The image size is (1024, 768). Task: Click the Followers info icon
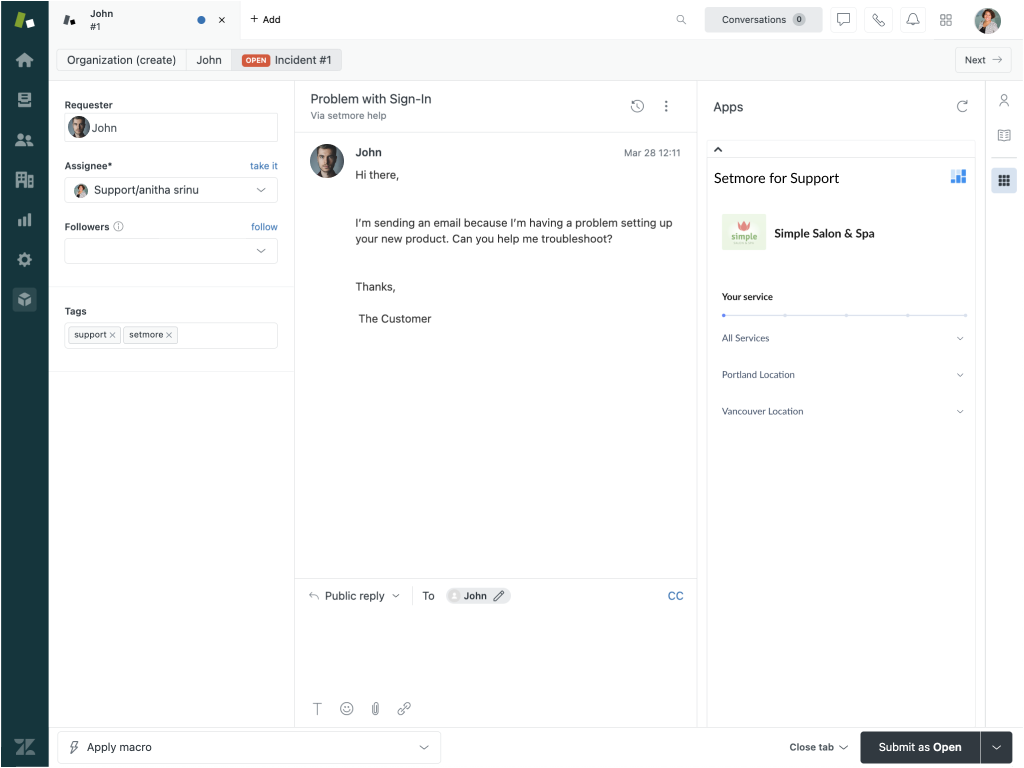[118, 227]
